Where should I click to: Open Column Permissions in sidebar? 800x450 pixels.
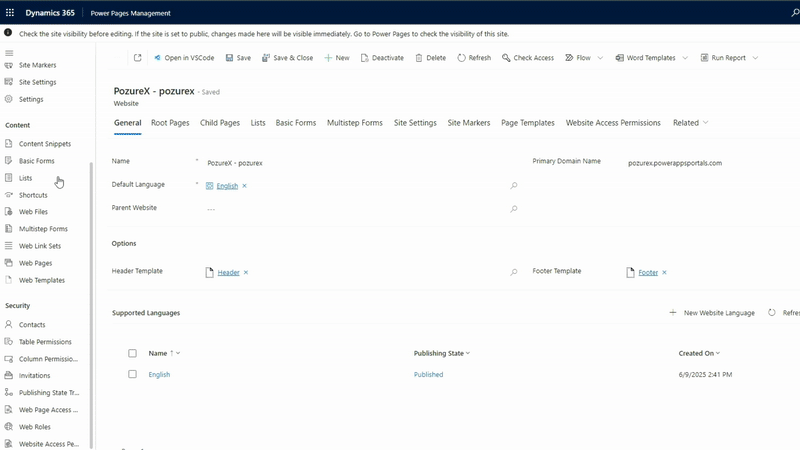(x=48, y=359)
